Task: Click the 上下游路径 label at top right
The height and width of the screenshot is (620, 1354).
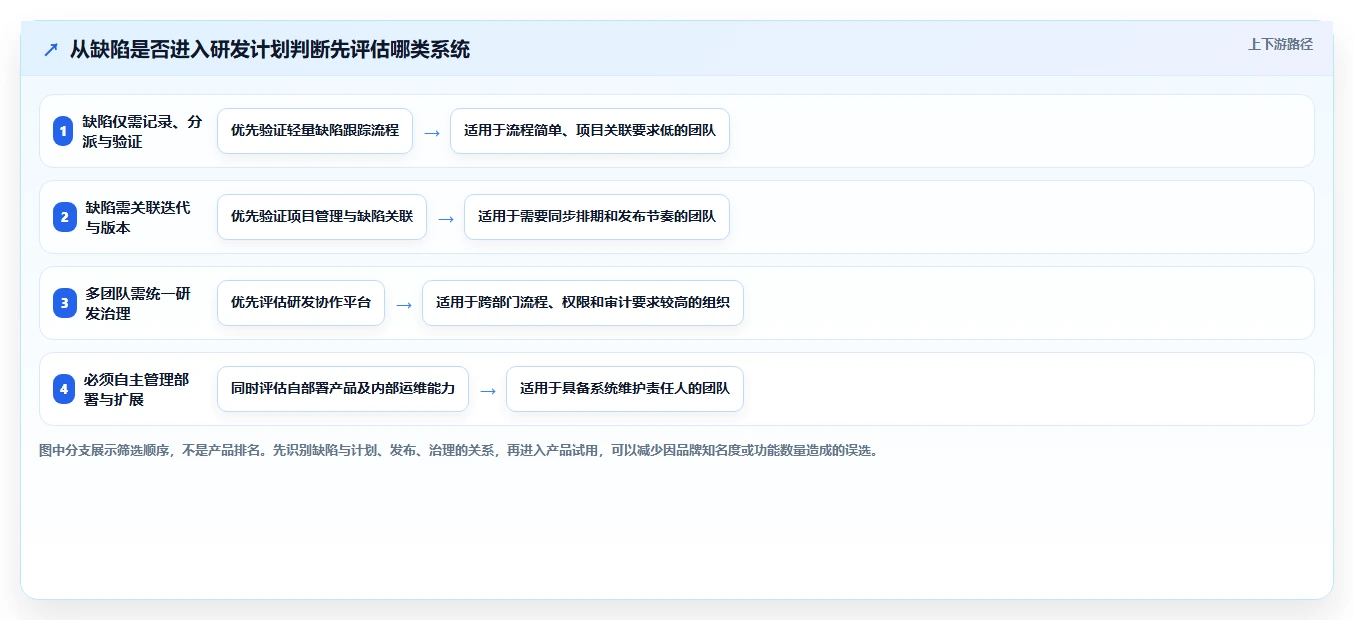Action: pyautogui.click(x=1280, y=45)
